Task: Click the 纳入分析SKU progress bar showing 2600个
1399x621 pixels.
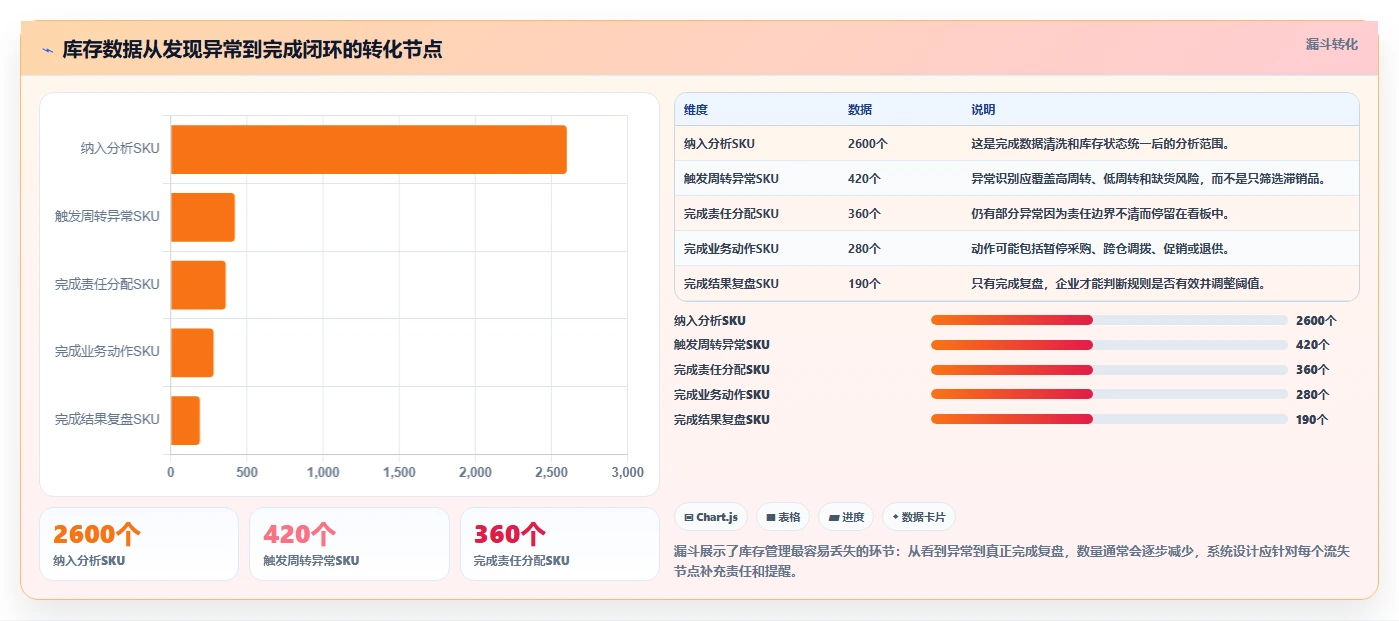Action: click(x=1109, y=320)
